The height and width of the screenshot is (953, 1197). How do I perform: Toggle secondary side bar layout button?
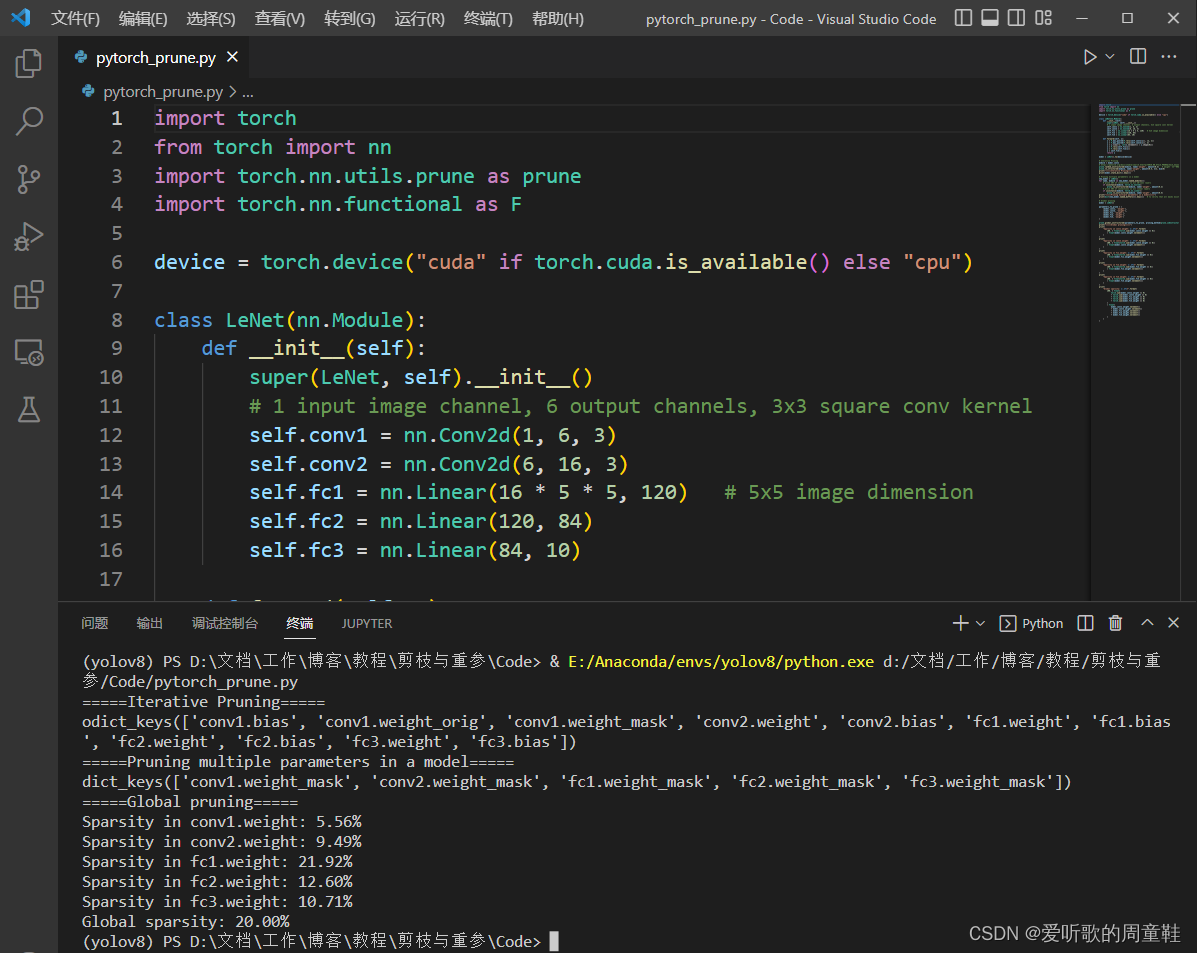[1017, 18]
